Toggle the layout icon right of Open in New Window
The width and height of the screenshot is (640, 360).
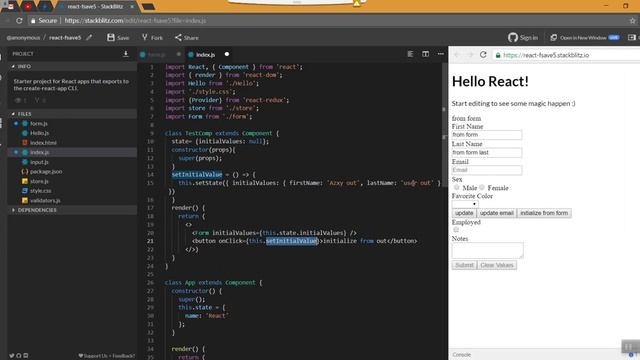point(631,38)
